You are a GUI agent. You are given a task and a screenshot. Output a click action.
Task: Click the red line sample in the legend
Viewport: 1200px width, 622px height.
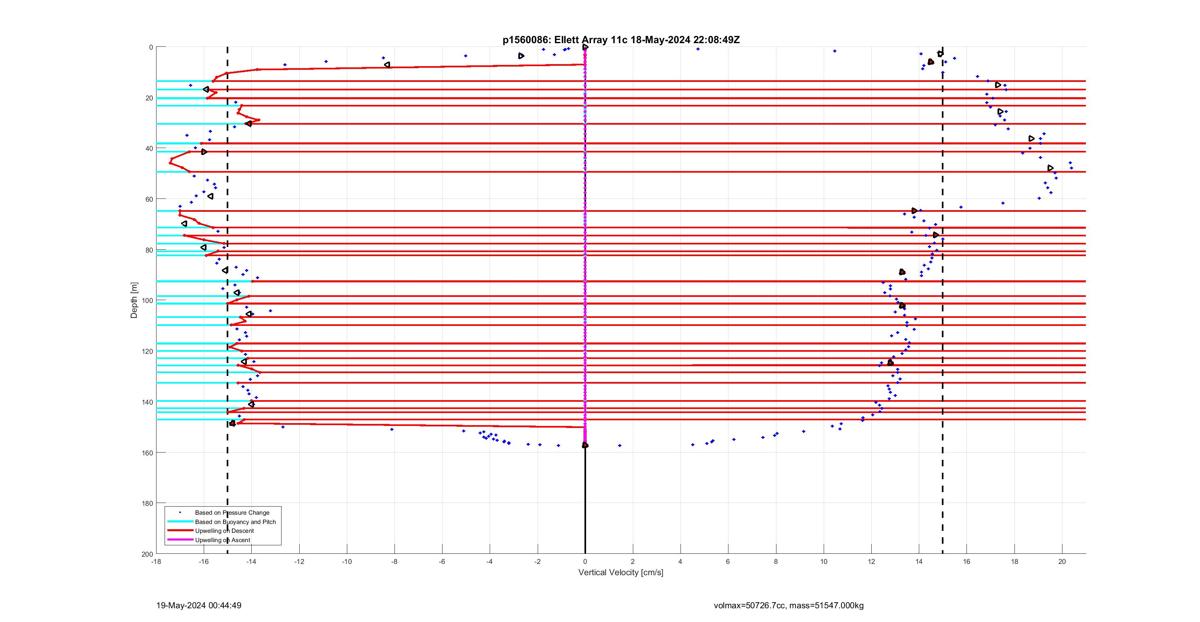click(181, 531)
